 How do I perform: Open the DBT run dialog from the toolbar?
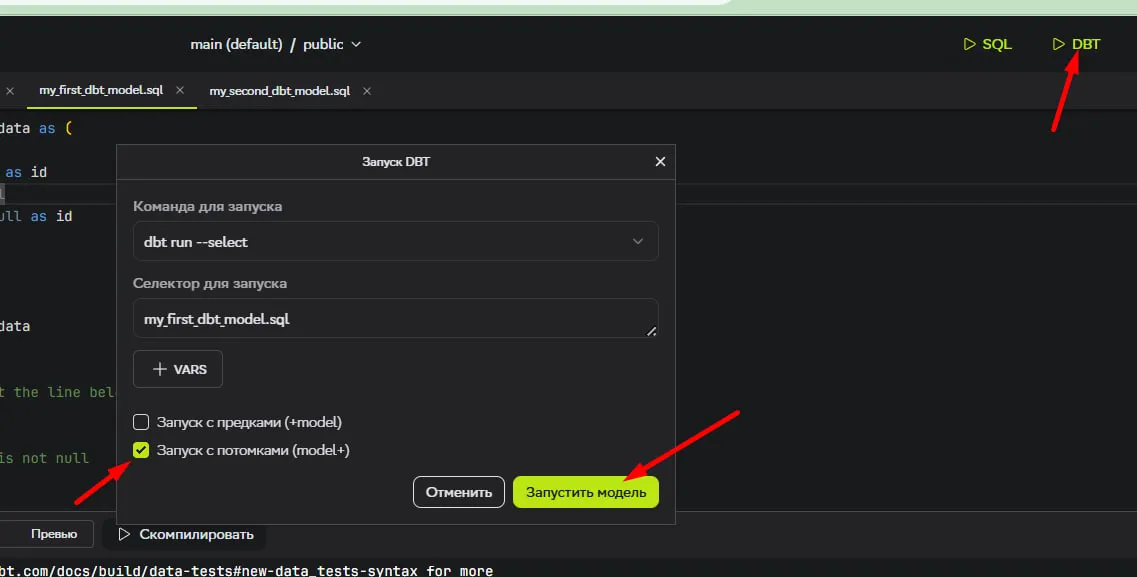click(1076, 44)
